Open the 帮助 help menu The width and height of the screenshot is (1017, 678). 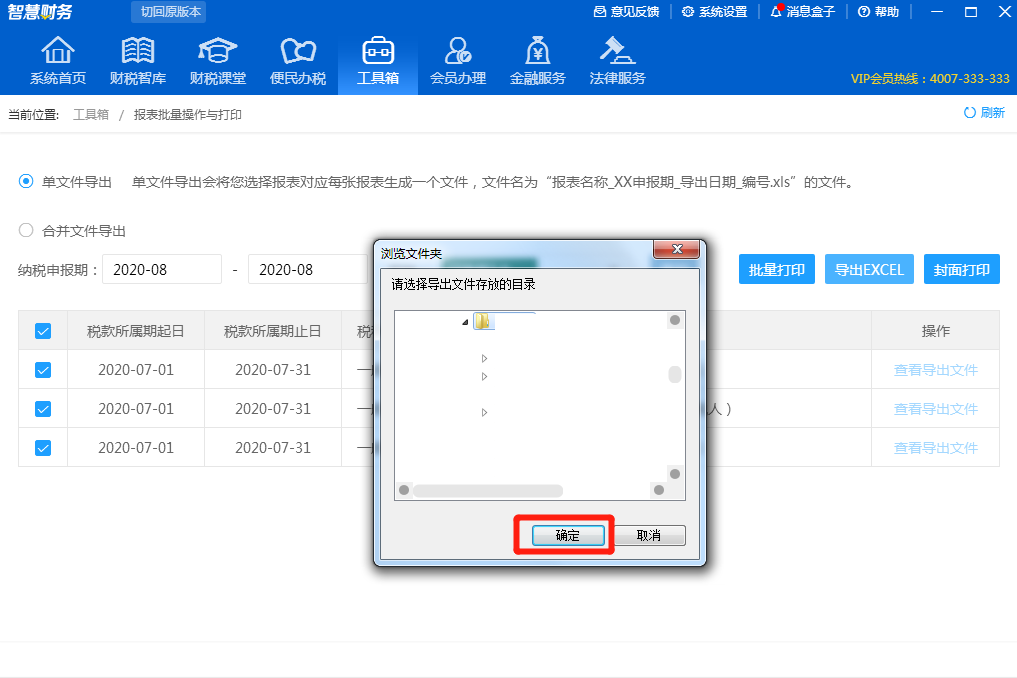point(878,12)
